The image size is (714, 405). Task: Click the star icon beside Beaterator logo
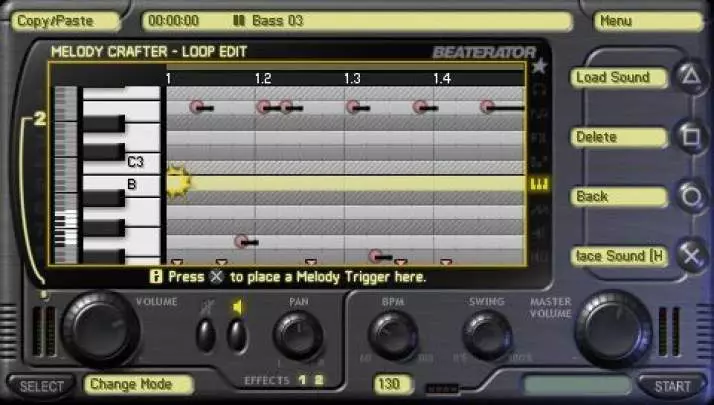539,67
